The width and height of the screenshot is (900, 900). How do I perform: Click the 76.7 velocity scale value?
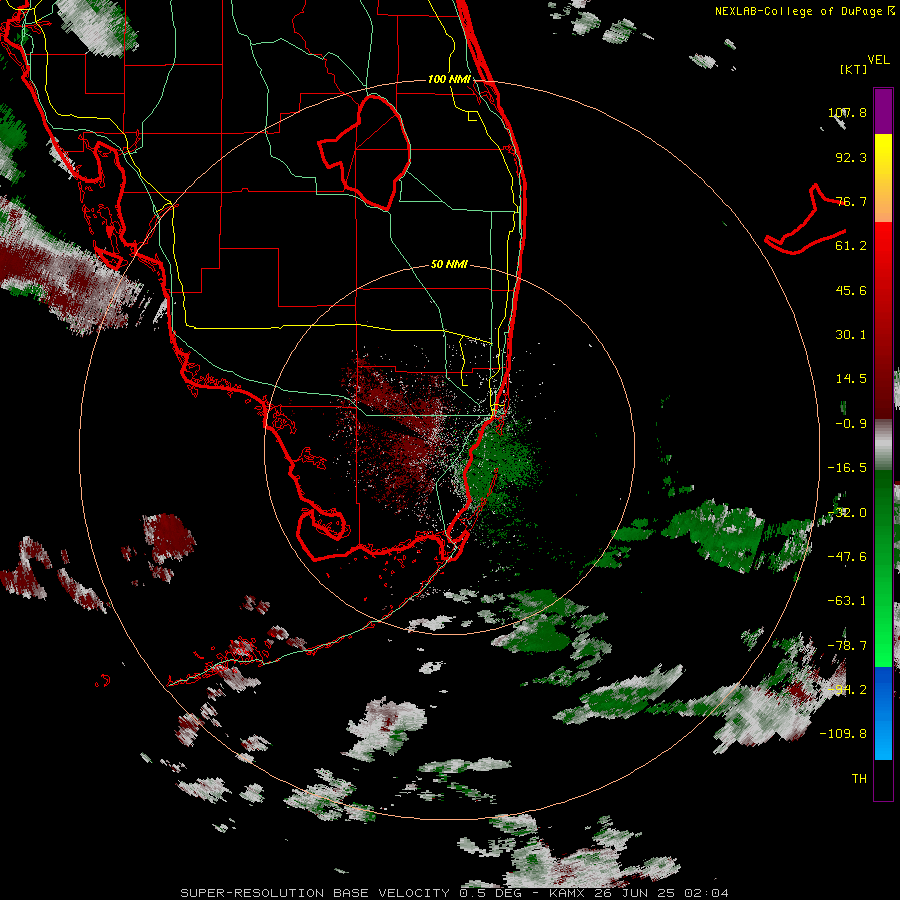click(851, 201)
